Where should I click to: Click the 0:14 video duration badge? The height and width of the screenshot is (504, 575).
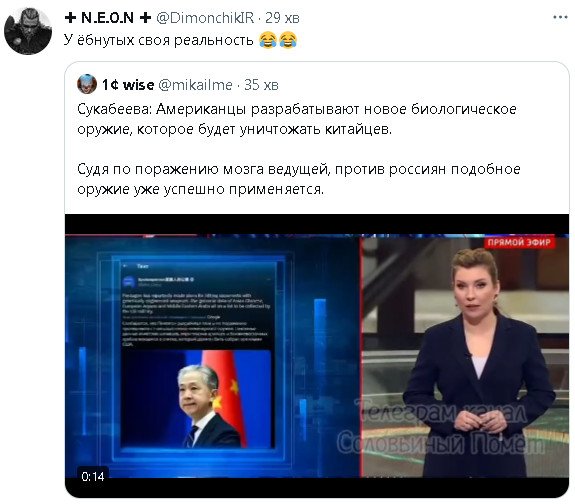(93, 476)
